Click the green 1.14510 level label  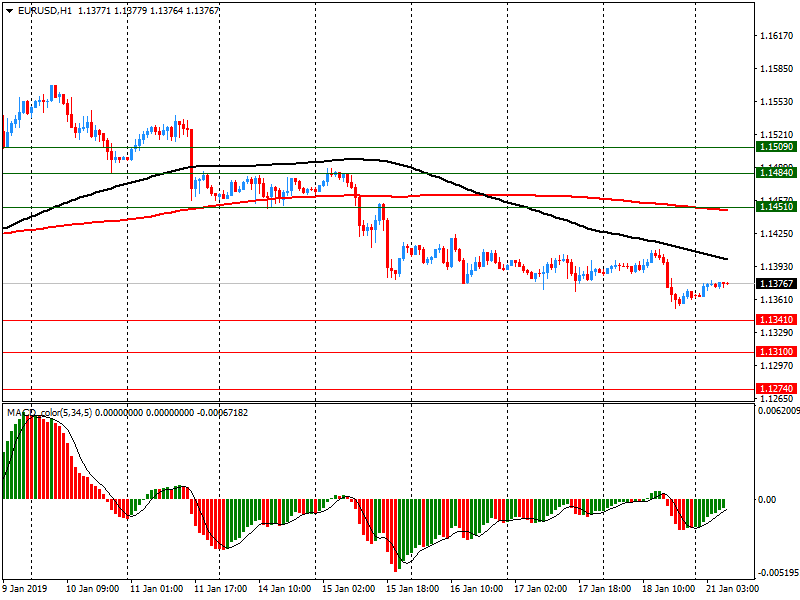click(x=777, y=207)
